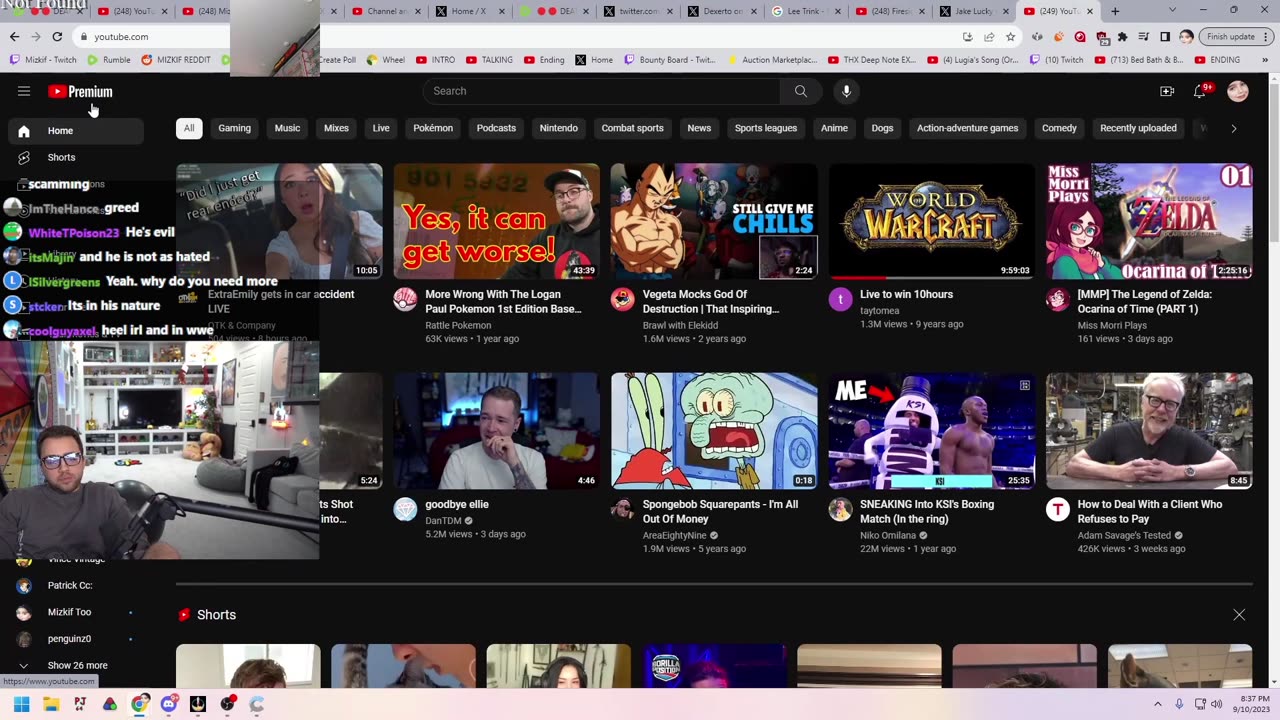Bookmark this page with the star icon

click(x=1010, y=36)
